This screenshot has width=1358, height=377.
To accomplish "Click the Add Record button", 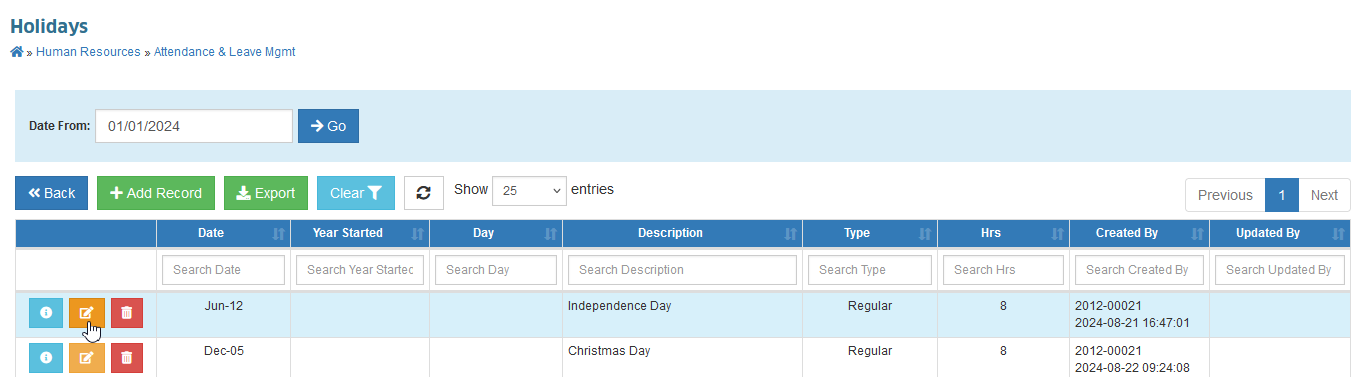I will click(x=156, y=193).
